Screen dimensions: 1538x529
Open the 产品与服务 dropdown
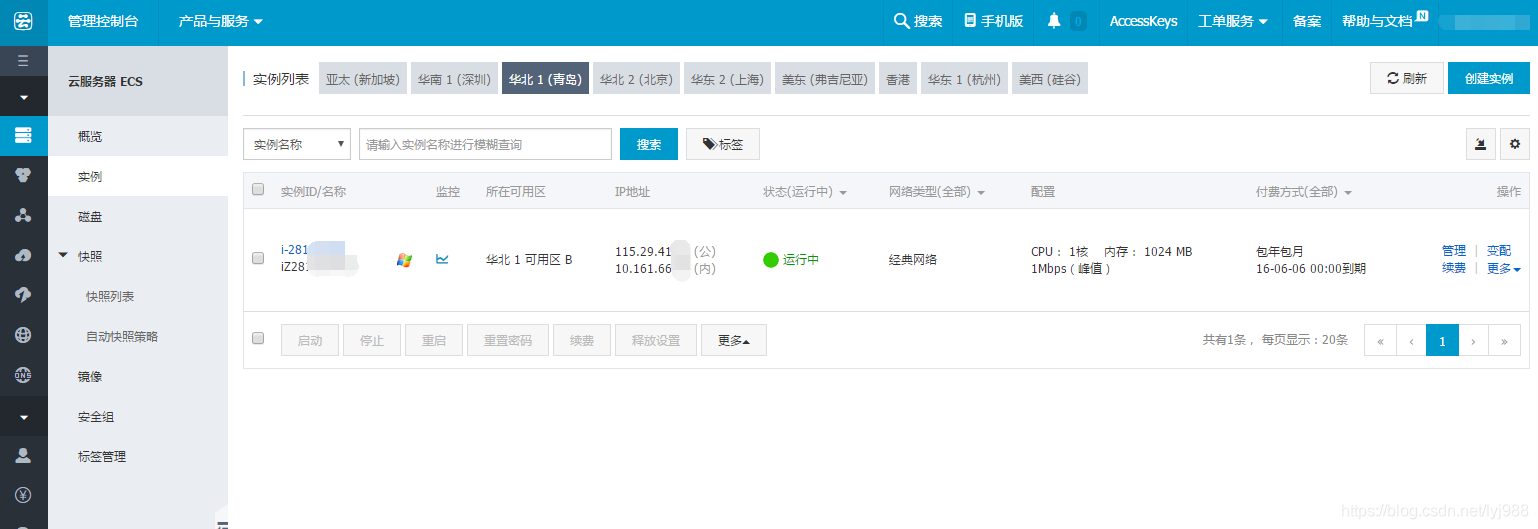pyautogui.click(x=220, y=21)
